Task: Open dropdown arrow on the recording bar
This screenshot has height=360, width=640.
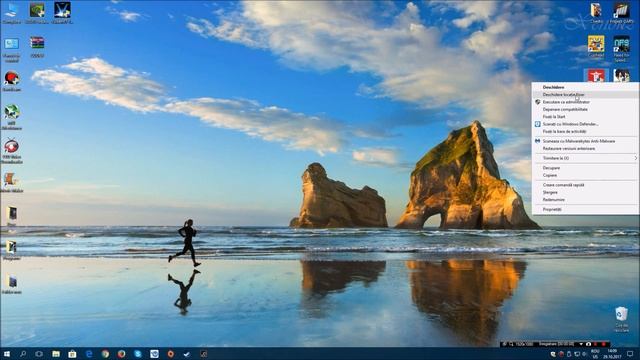Action: (x=581, y=344)
